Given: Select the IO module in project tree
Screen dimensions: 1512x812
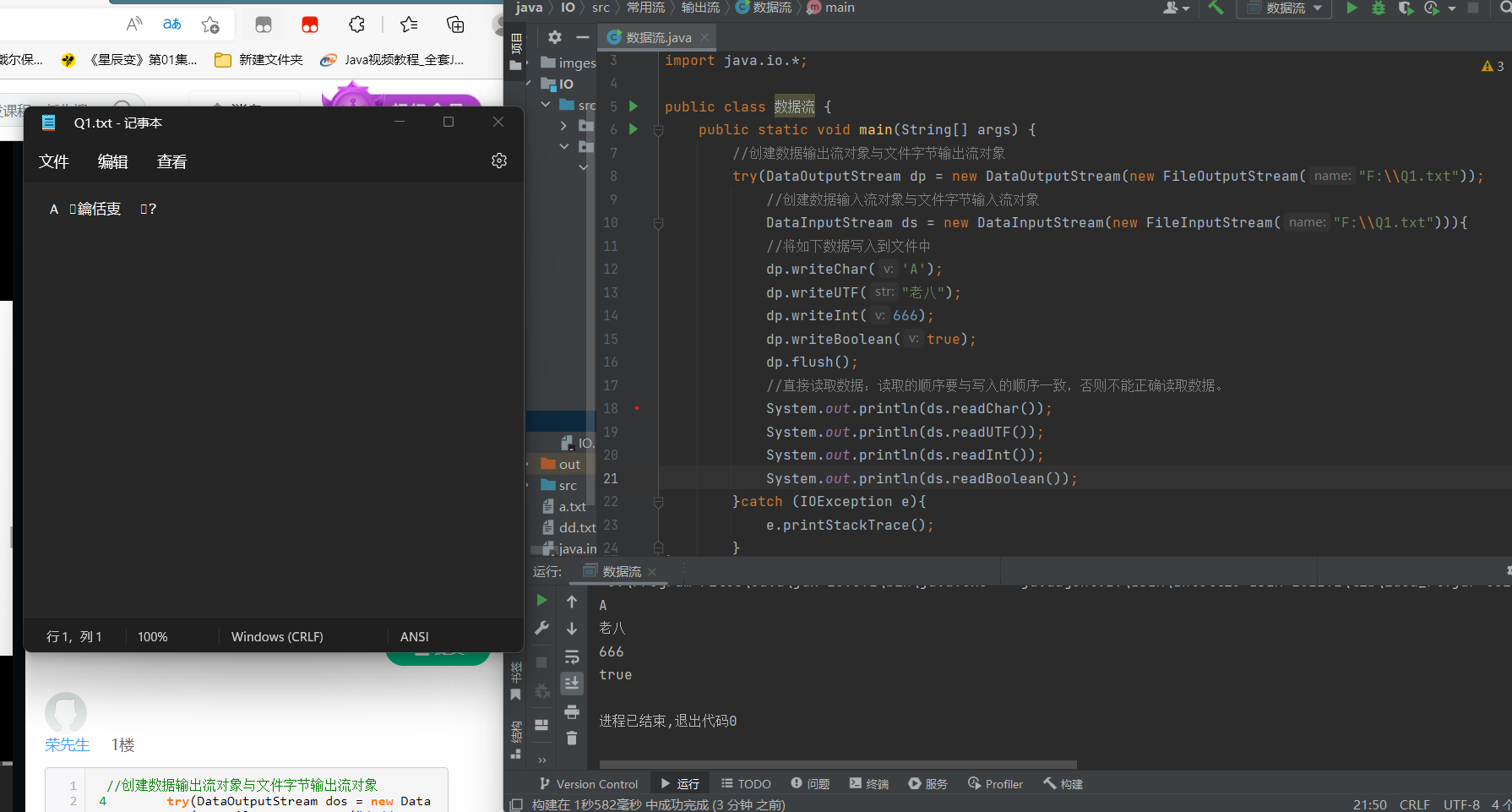Looking at the screenshot, I should tap(557, 84).
